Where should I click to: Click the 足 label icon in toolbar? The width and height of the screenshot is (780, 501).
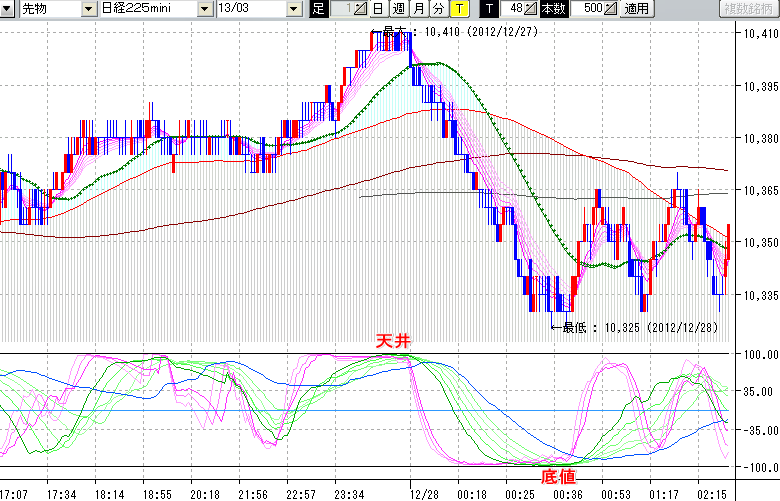(319, 9)
